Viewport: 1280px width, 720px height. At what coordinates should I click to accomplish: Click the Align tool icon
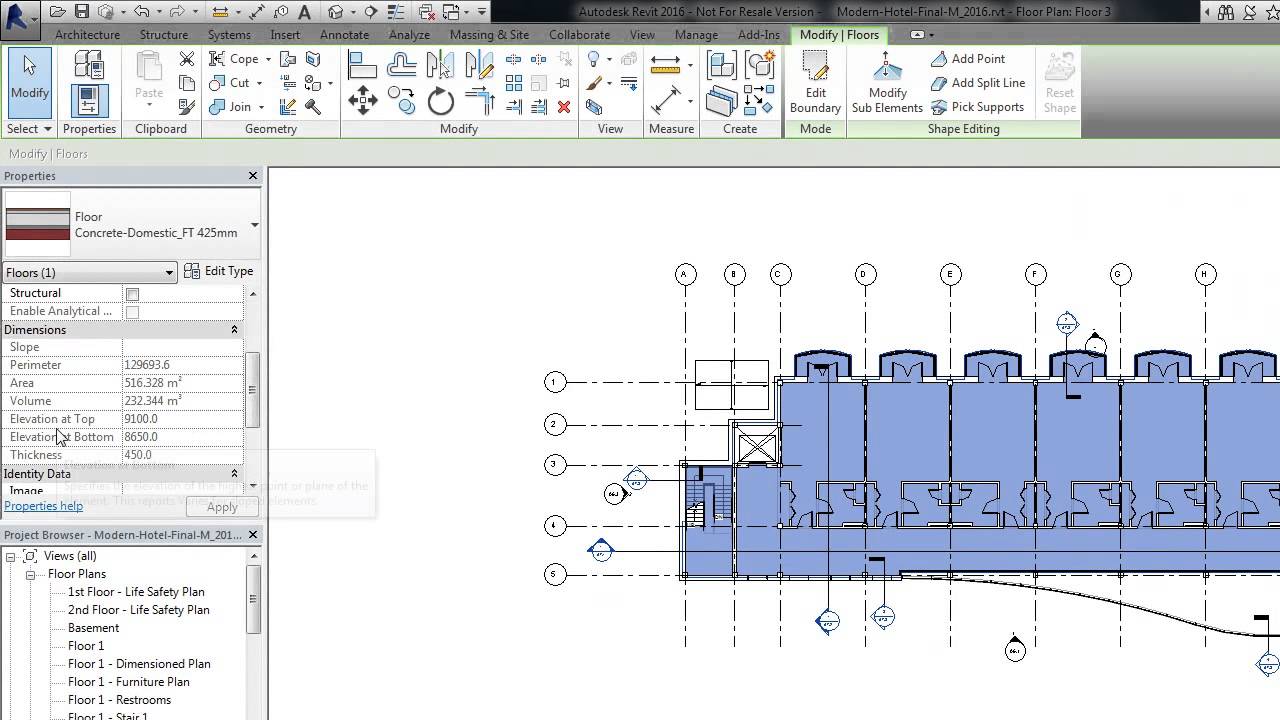362,65
